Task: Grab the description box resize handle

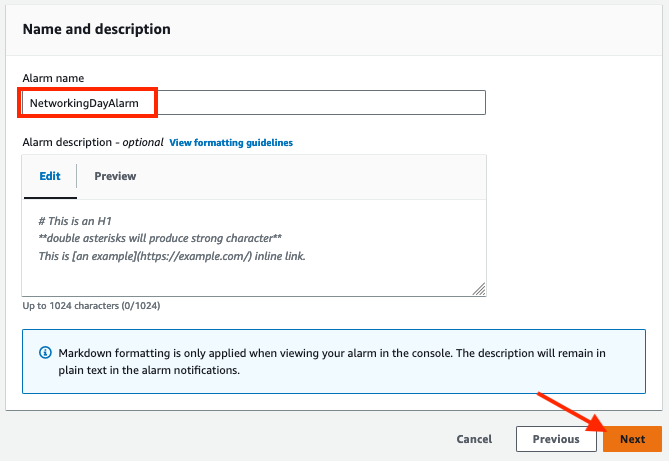Action: point(479,289)
